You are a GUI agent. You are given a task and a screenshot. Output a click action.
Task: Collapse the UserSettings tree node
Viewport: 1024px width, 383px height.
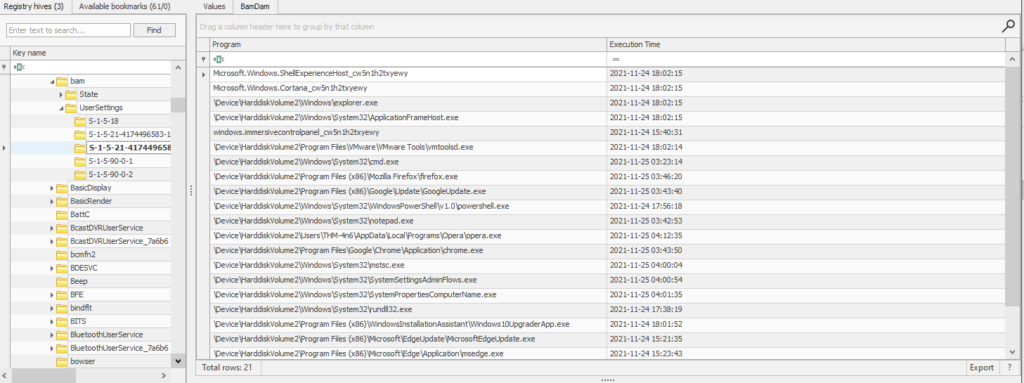(61, 108)
